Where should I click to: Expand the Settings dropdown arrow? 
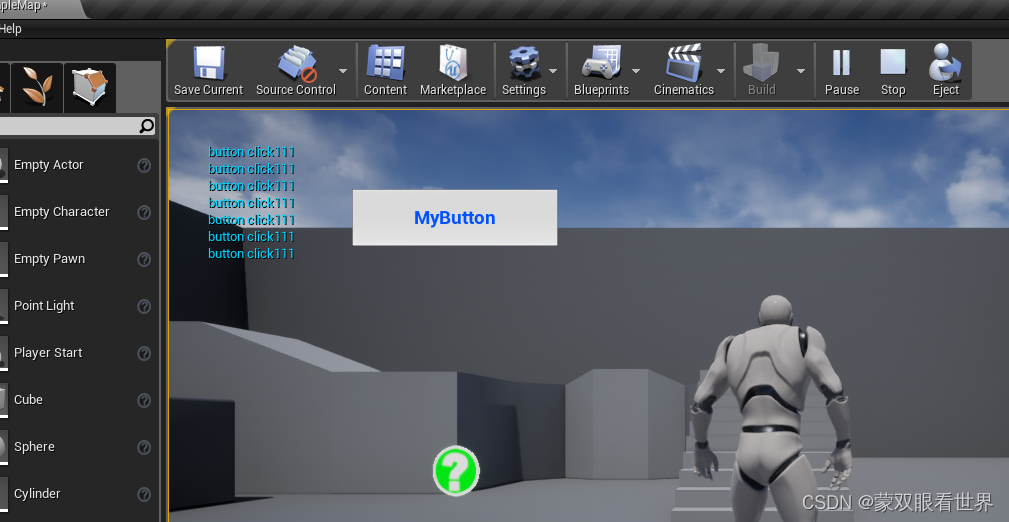[553, 71]
